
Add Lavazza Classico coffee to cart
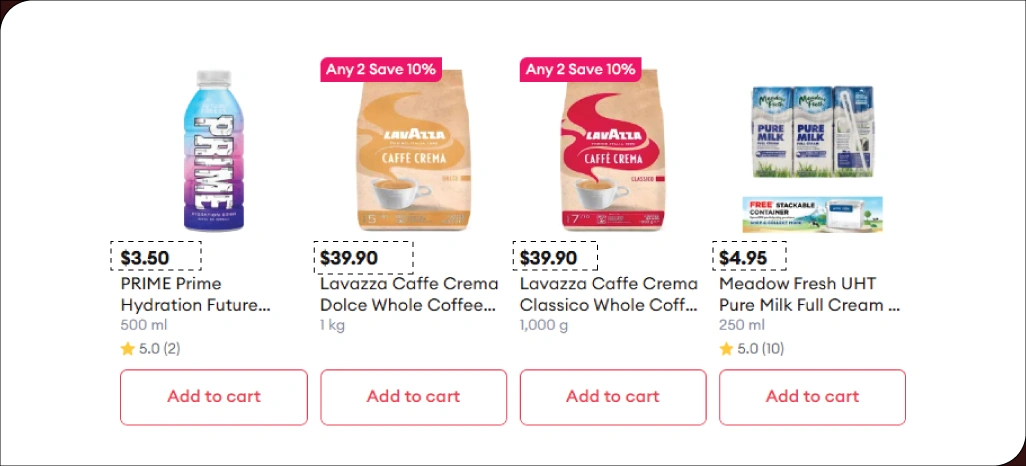(612, 397)
